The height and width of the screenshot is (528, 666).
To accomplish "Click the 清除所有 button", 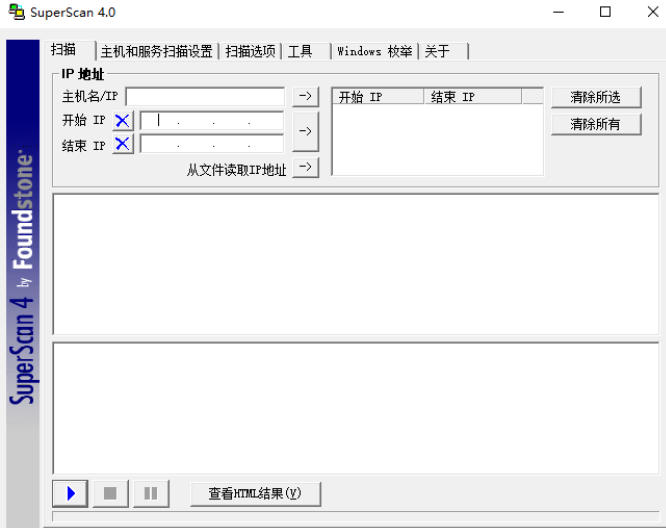I will [x=596, y=124].
